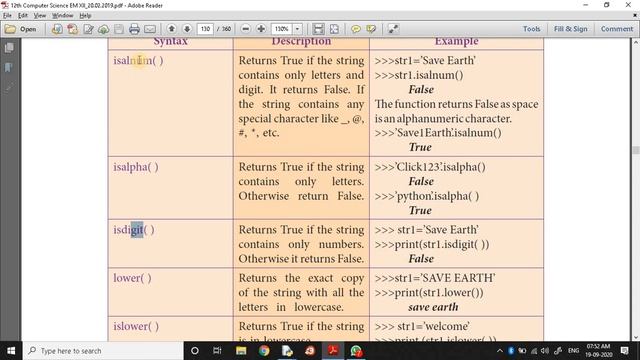This screenshot has width=640, height=360.
Task: Open the Comment pane
Action: tap(617, 29)
